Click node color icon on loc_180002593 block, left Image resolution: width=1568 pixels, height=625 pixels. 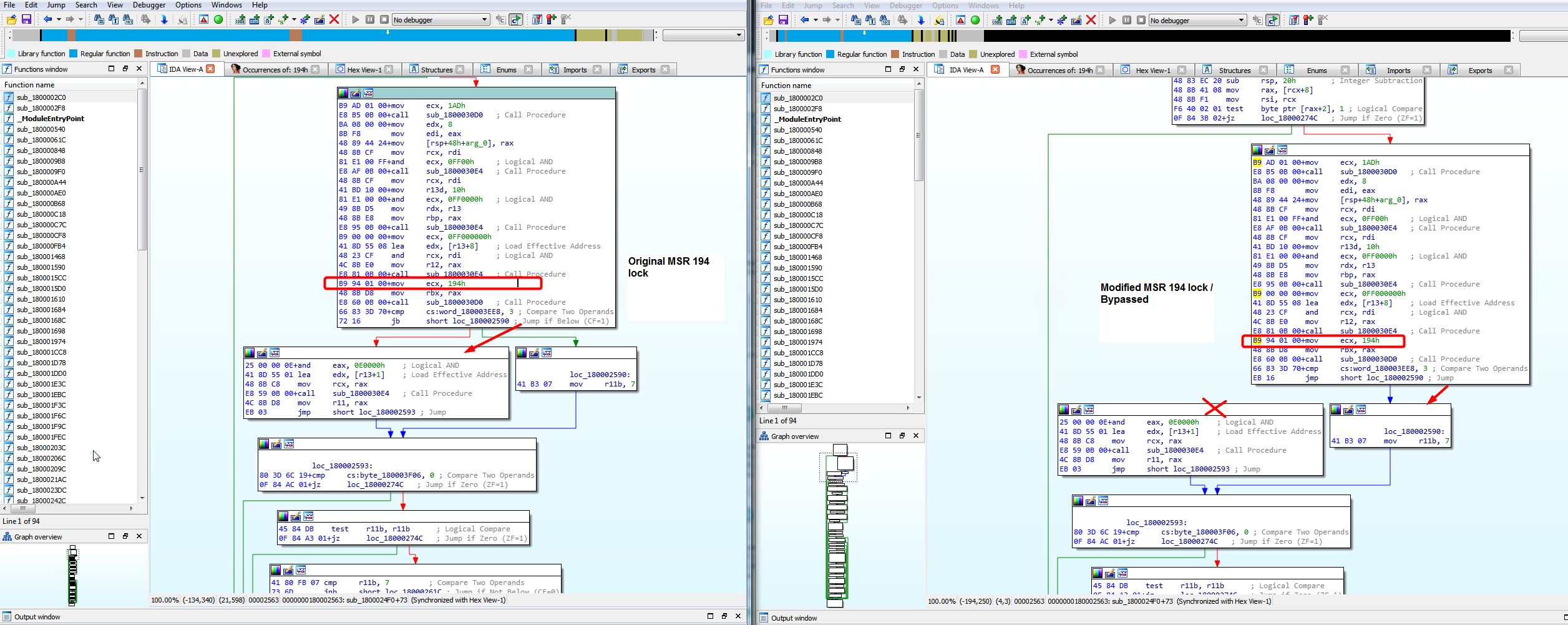pyautogui.click(x=264, y=444)
